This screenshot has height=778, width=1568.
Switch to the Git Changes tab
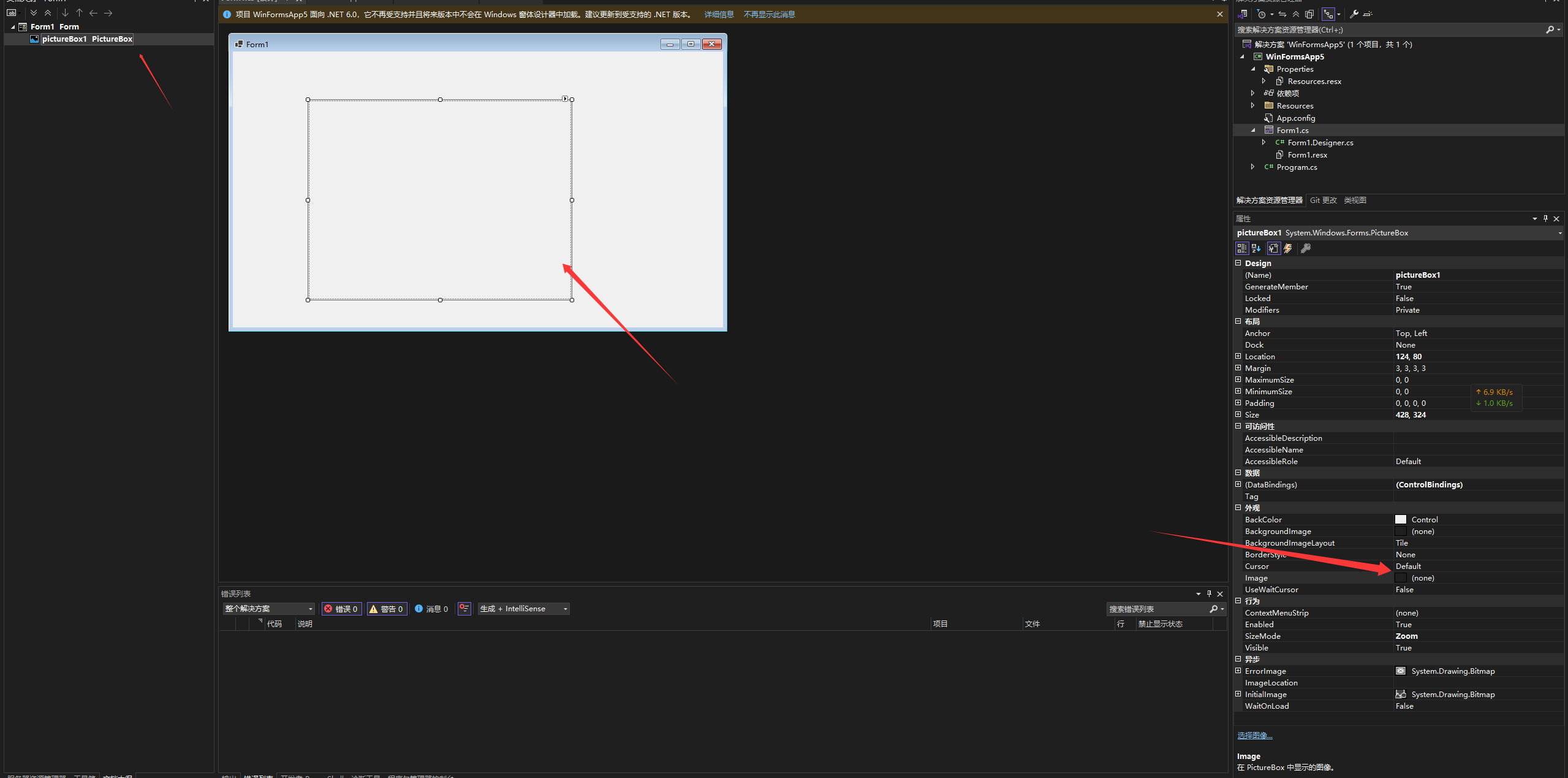[1323, 200]
